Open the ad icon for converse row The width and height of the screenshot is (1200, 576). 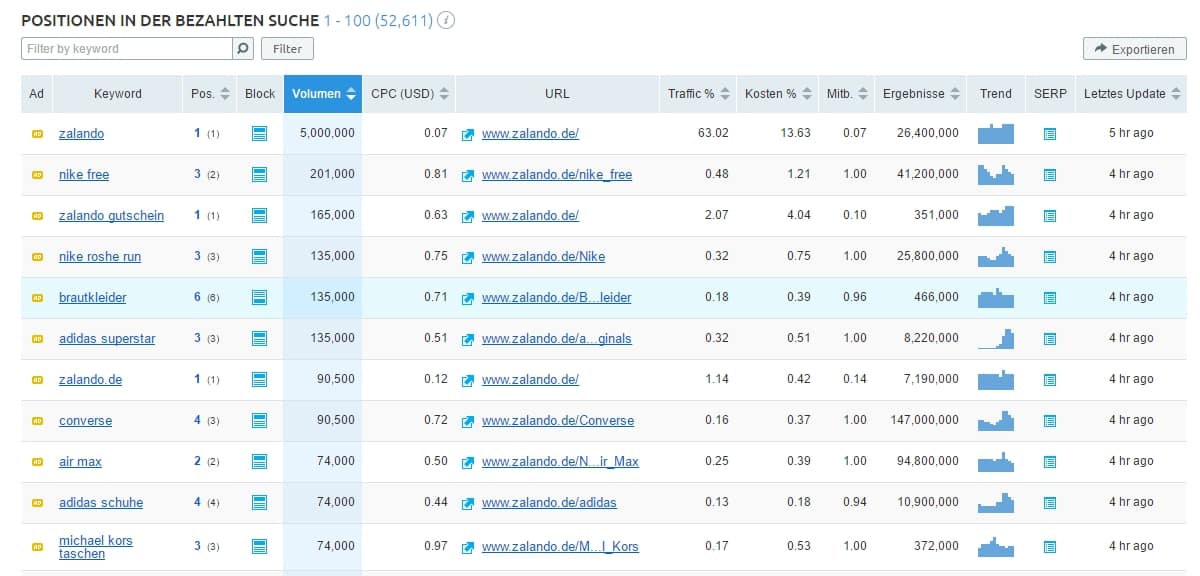37,420
